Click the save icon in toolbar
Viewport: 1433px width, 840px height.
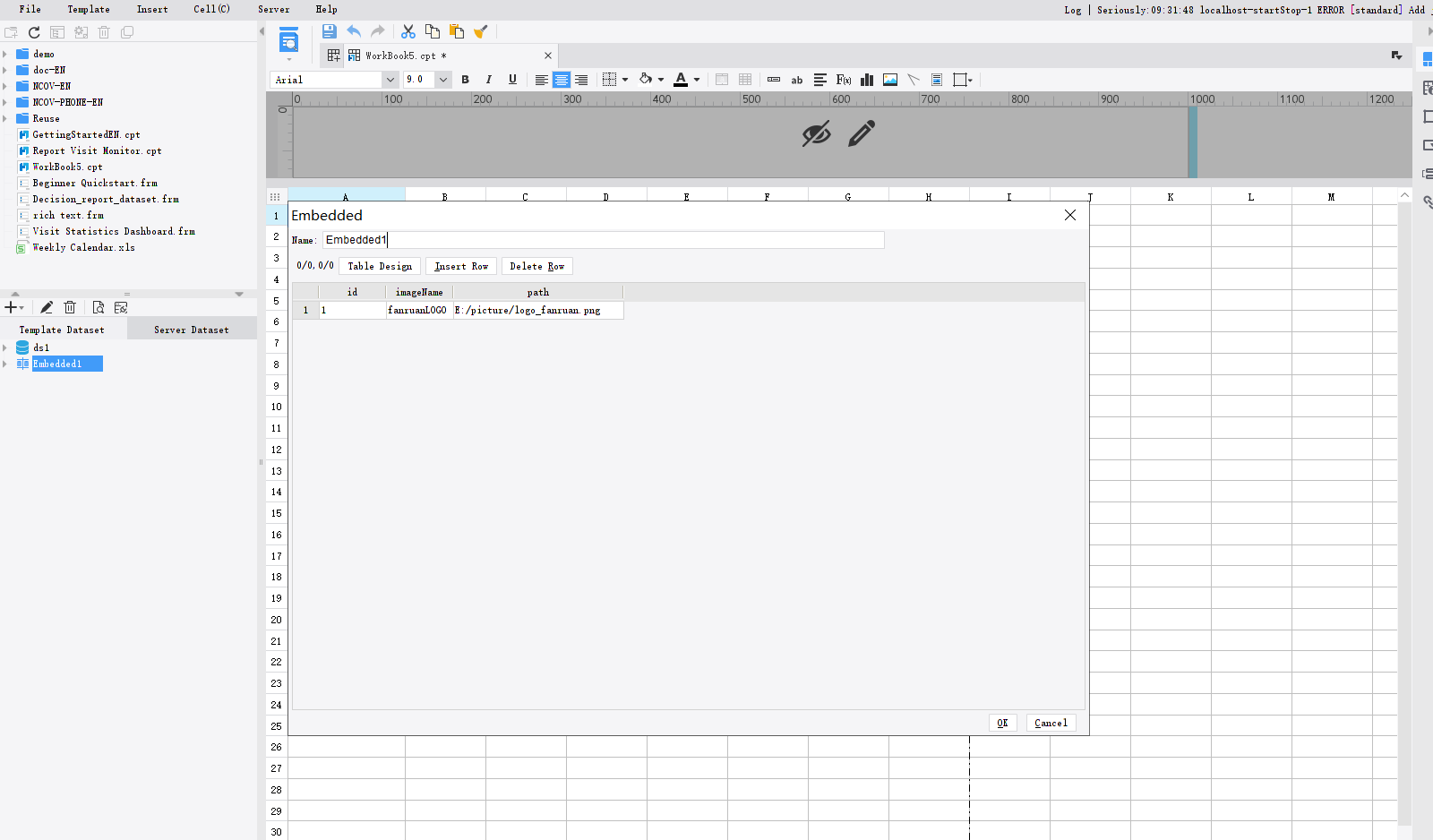[330, 31]
